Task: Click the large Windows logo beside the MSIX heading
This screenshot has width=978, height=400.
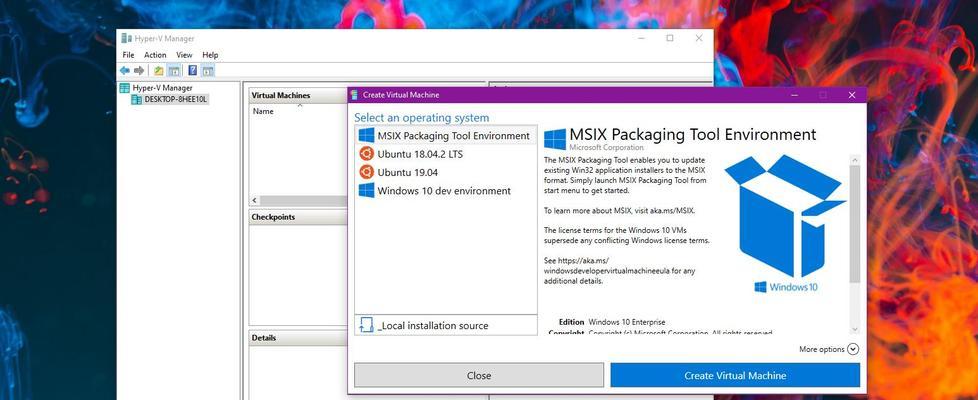Action: (x=555, y=139)
